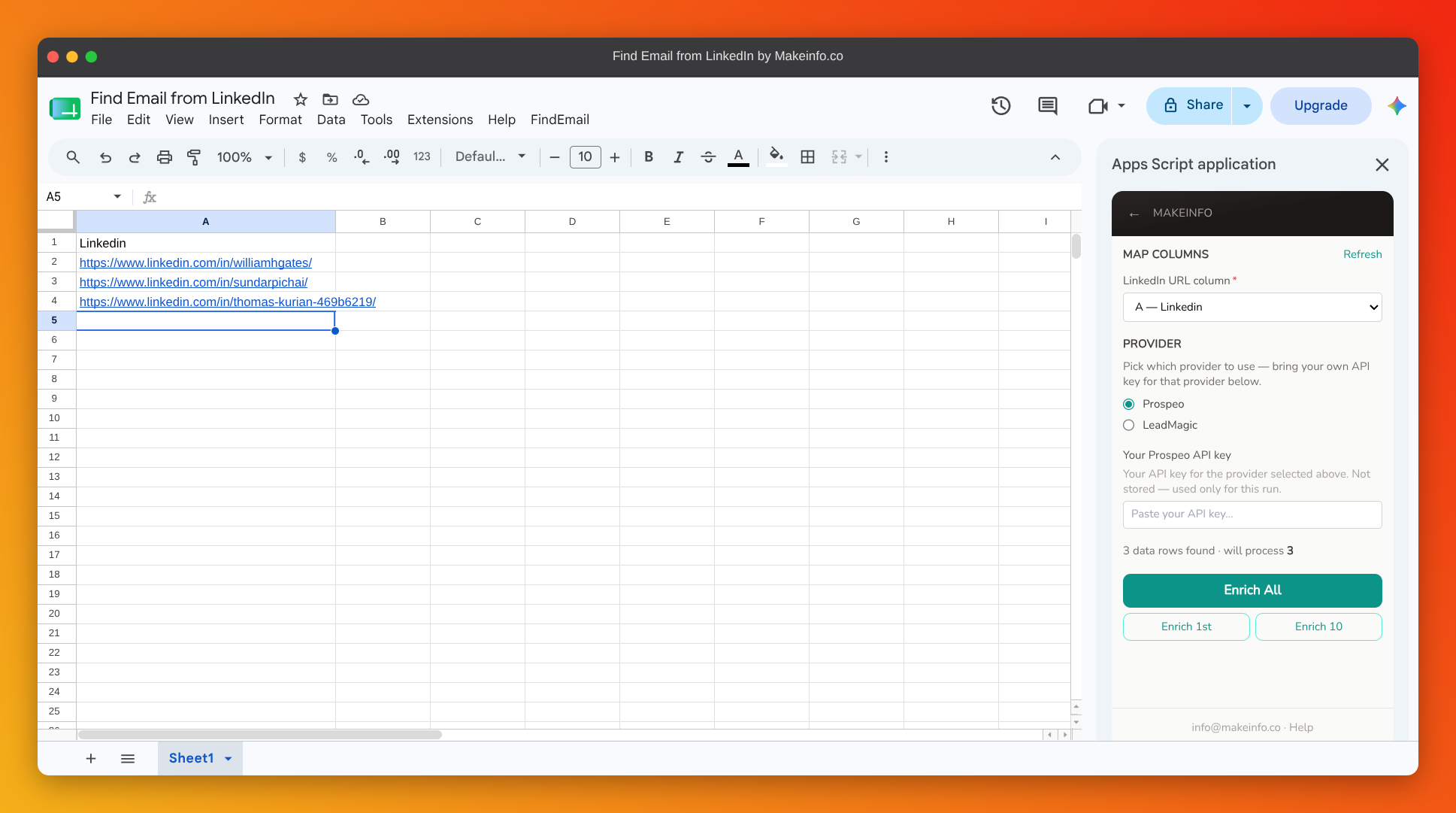Increase decimal places
The height and width of the screenshot is (813, 1456).
point(392,157)
